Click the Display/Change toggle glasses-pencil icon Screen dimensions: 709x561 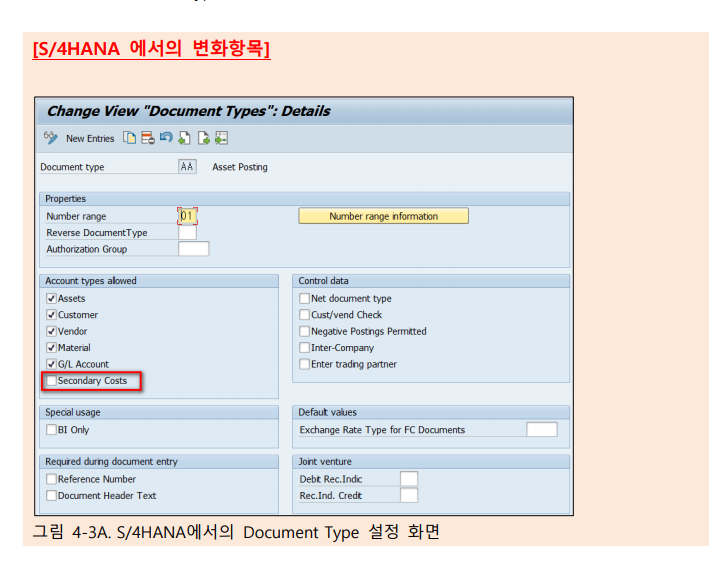coord(51,137)
